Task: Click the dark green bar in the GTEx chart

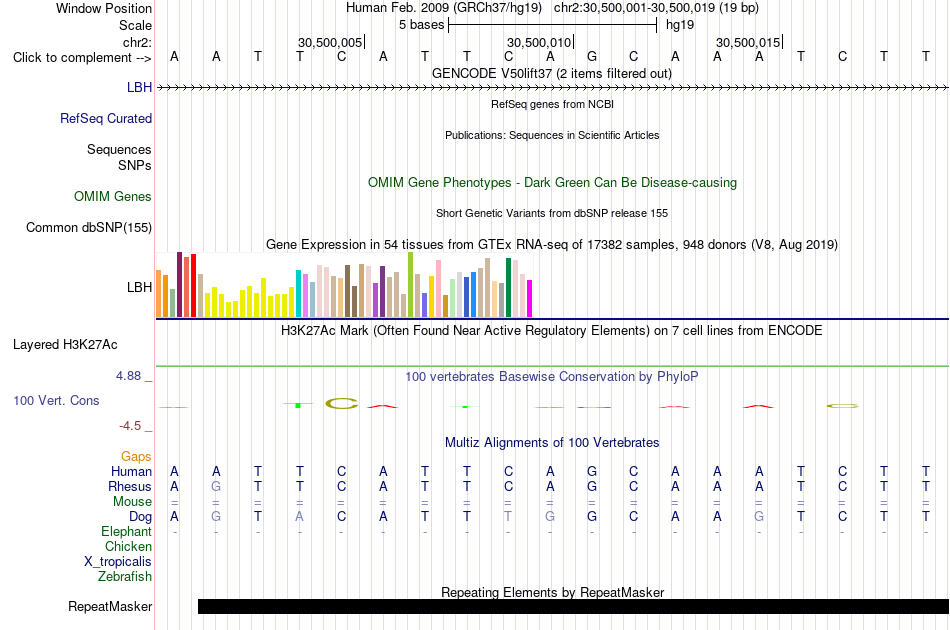Action: [508, 288]
